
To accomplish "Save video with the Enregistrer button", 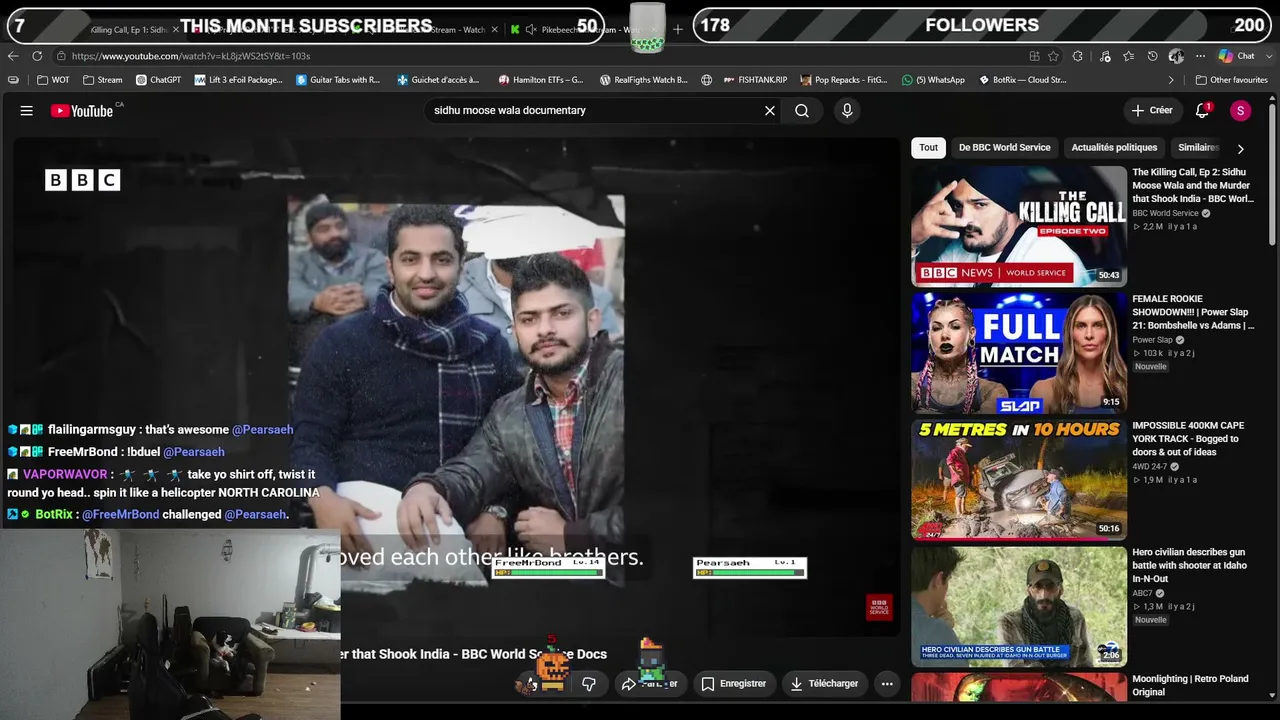I will point(733,684).
